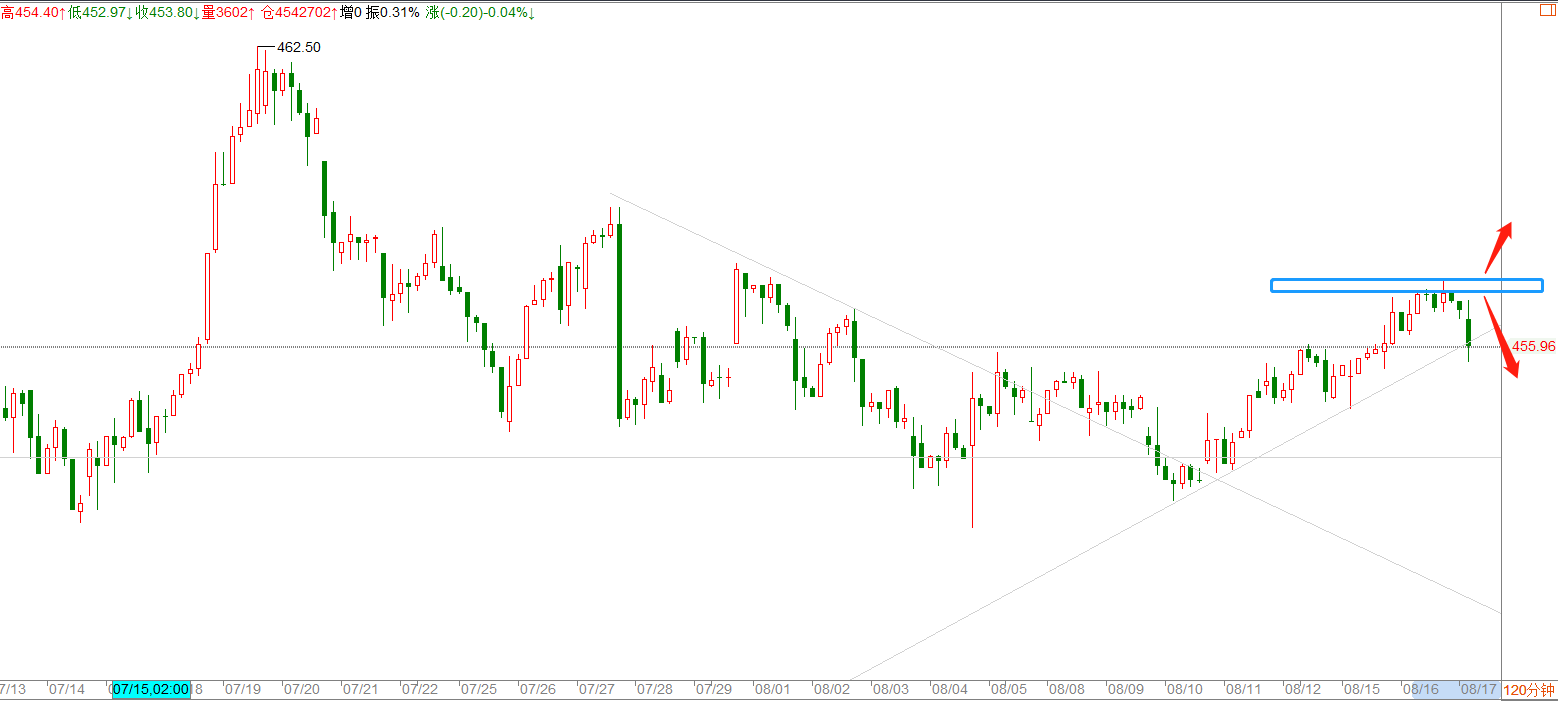
Task: Click the 462.50 peak price label
Action: coord(298,47)
